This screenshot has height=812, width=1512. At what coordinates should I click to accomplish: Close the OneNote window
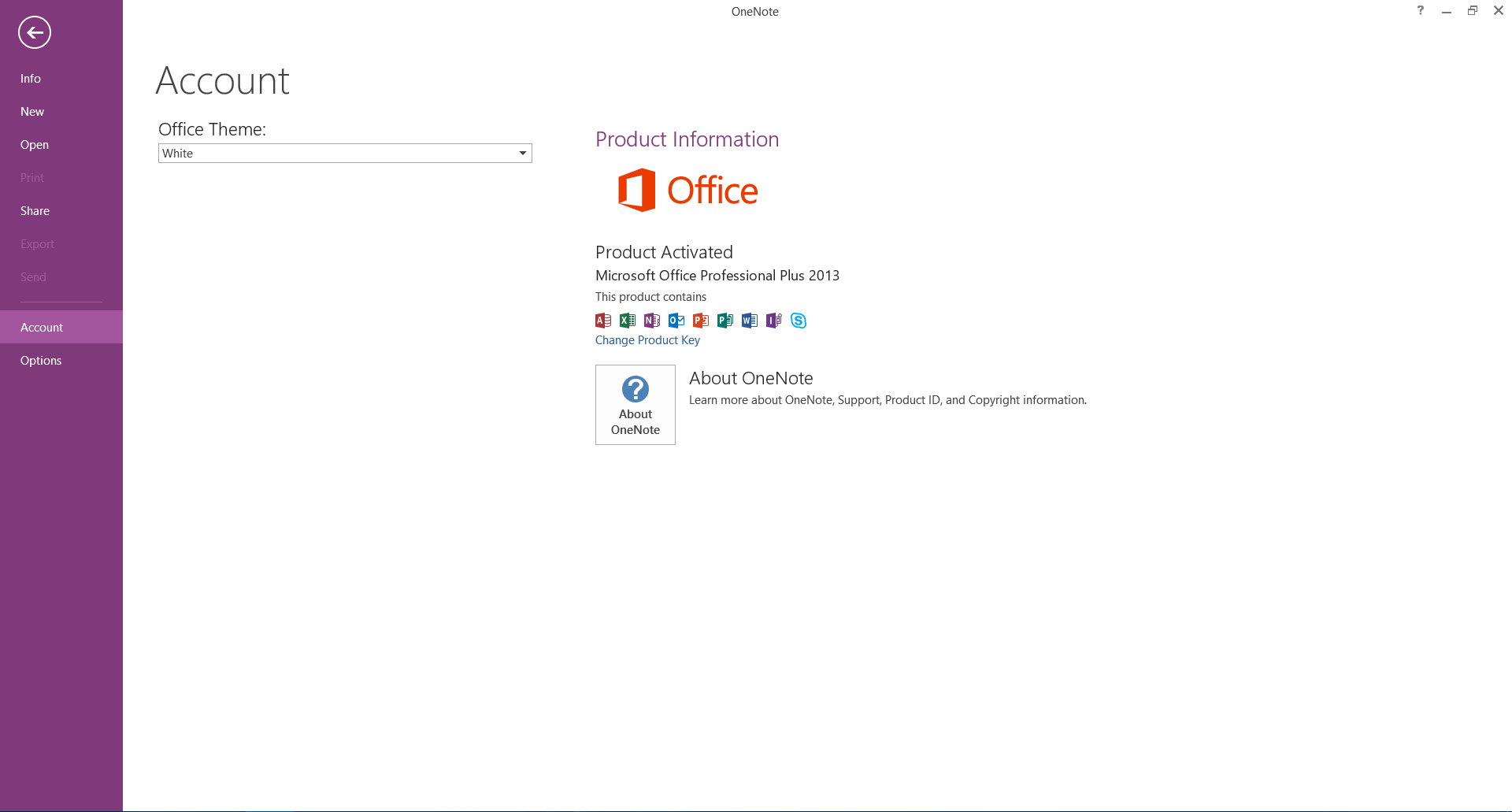1499,11
